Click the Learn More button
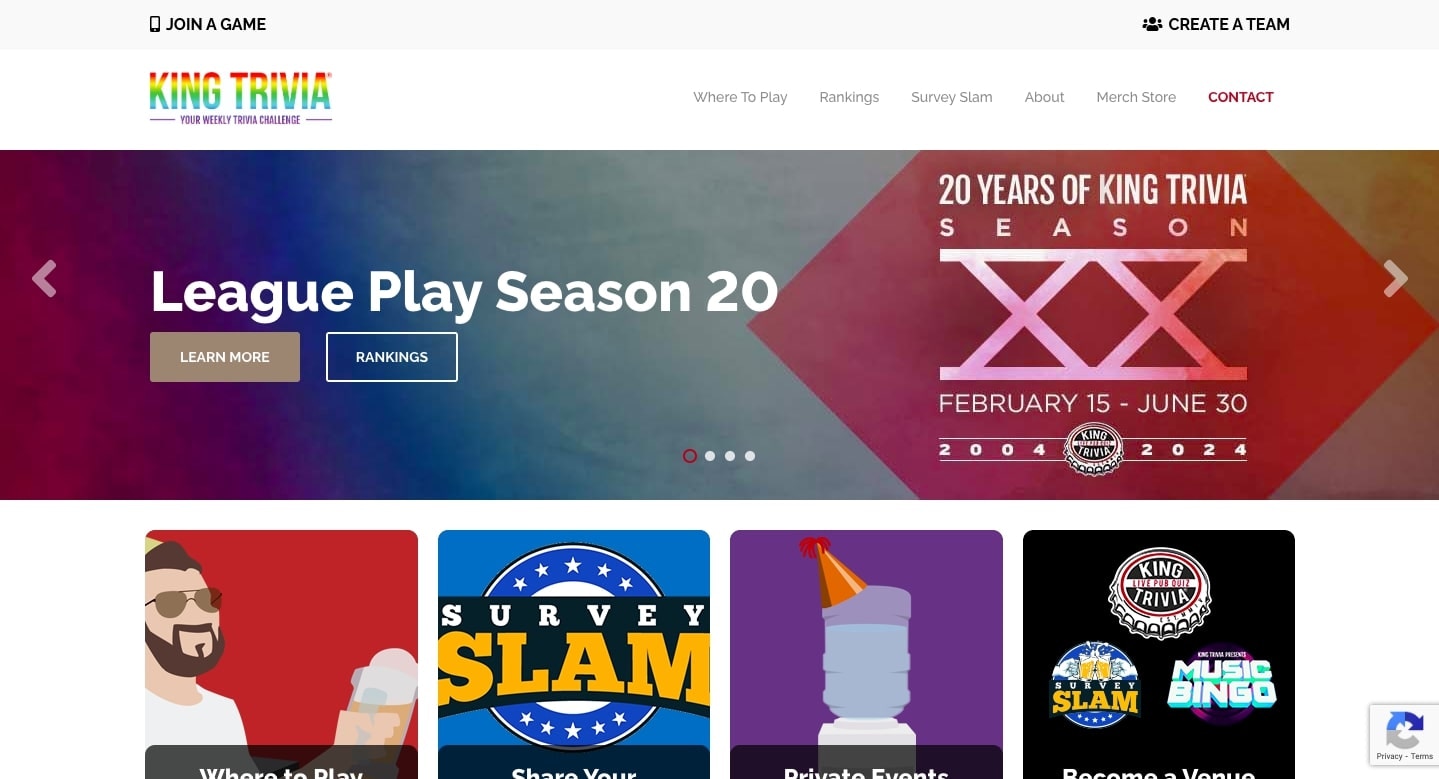 225,357
